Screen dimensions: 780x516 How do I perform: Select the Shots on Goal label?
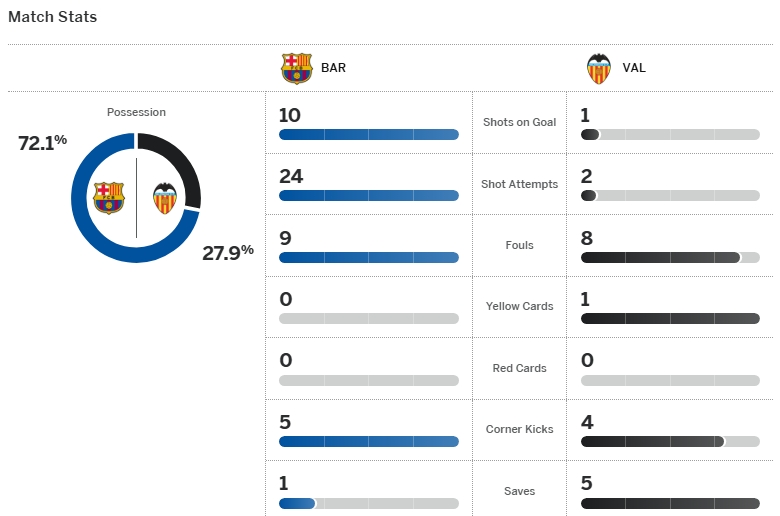[519, 122]
